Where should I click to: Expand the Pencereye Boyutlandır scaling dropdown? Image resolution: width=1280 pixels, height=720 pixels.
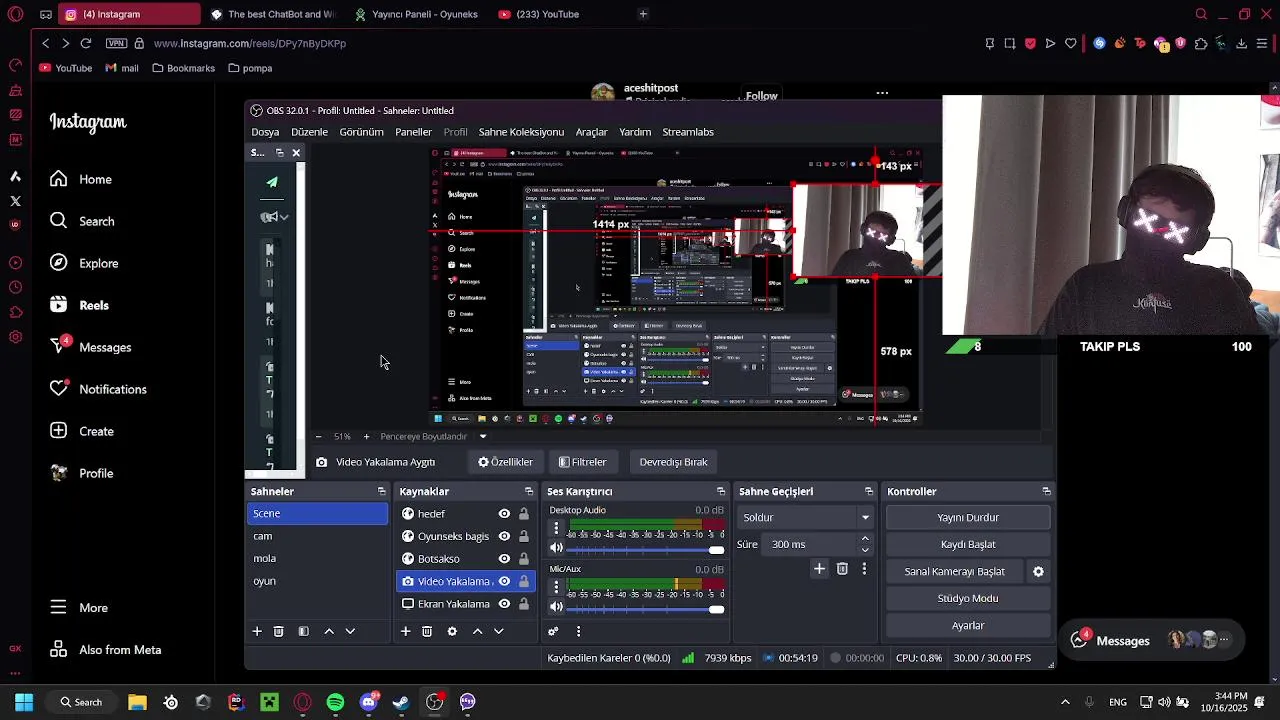(x=482, y=437)
